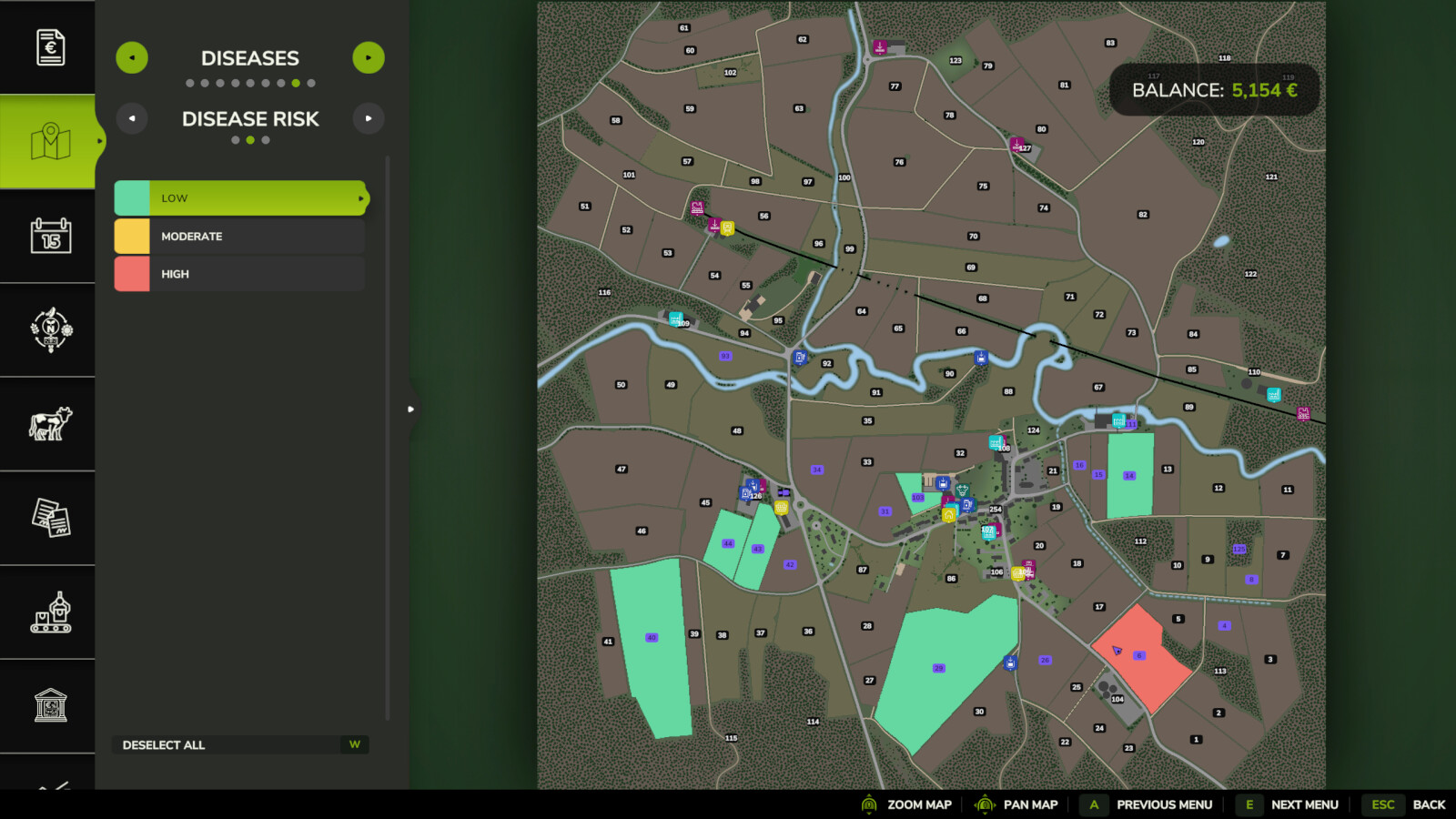Toggle the HIGH disease risk filter
Viewport: 1456px width, 819px height.
[x=240, y=274]
